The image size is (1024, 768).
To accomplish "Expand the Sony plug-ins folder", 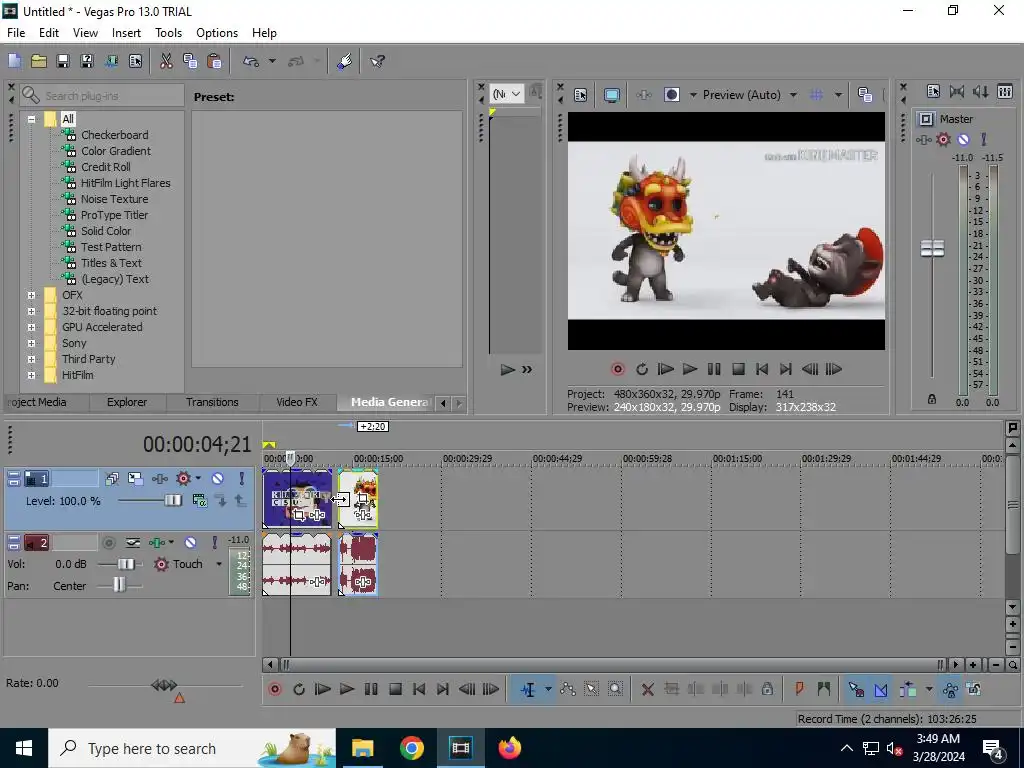I will 31,344.
